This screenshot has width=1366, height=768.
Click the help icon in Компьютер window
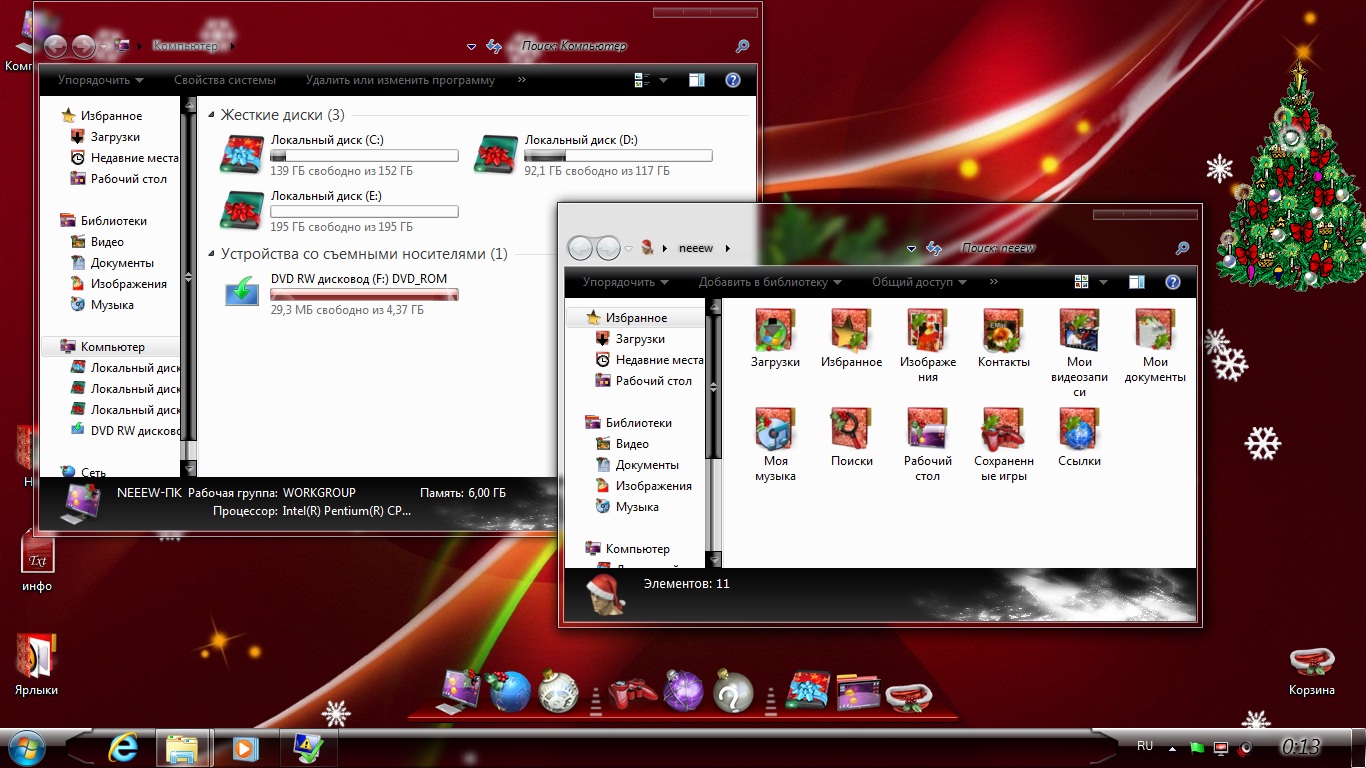pyautogui.click(x=732, y=80)
